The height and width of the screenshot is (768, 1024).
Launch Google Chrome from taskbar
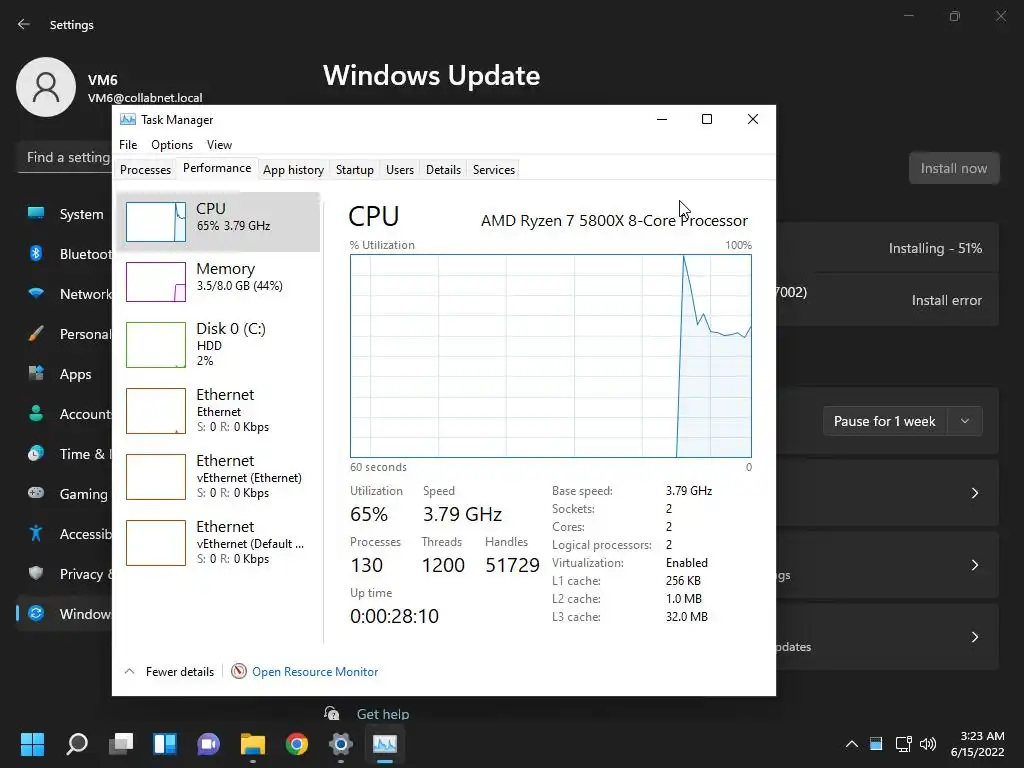[x=297, y=744]
